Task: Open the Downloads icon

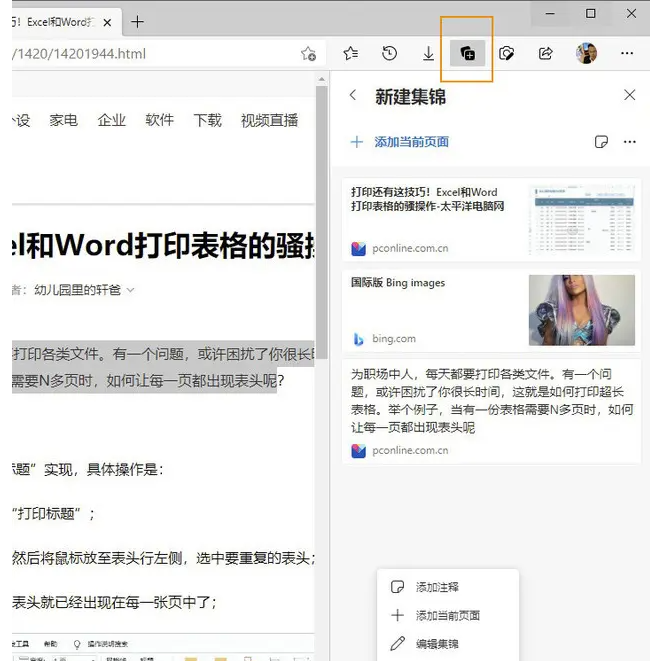Action: pyautogui.click(x=428, y=54)
